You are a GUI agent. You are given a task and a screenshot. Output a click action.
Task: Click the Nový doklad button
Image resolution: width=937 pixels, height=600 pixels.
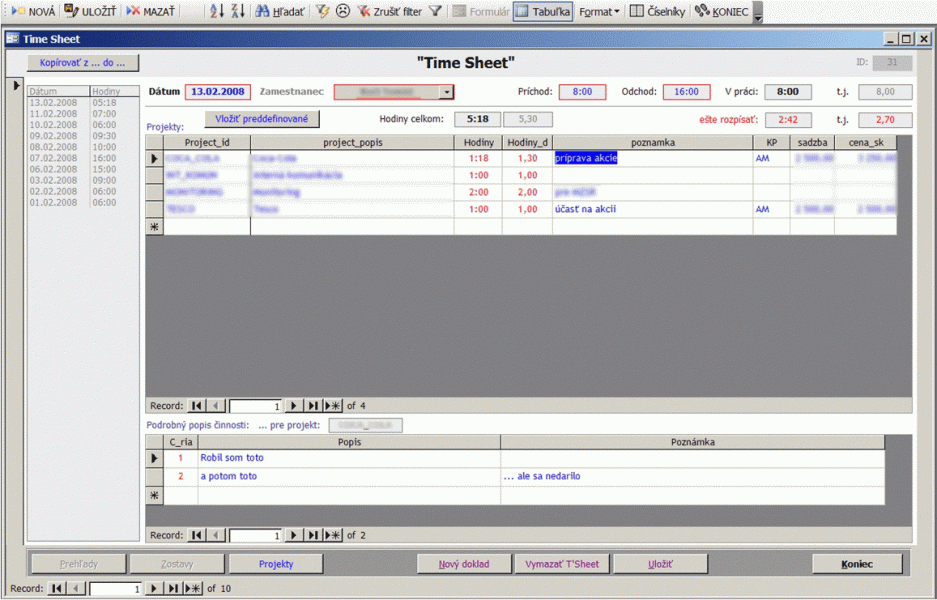(x=464, y=564)
